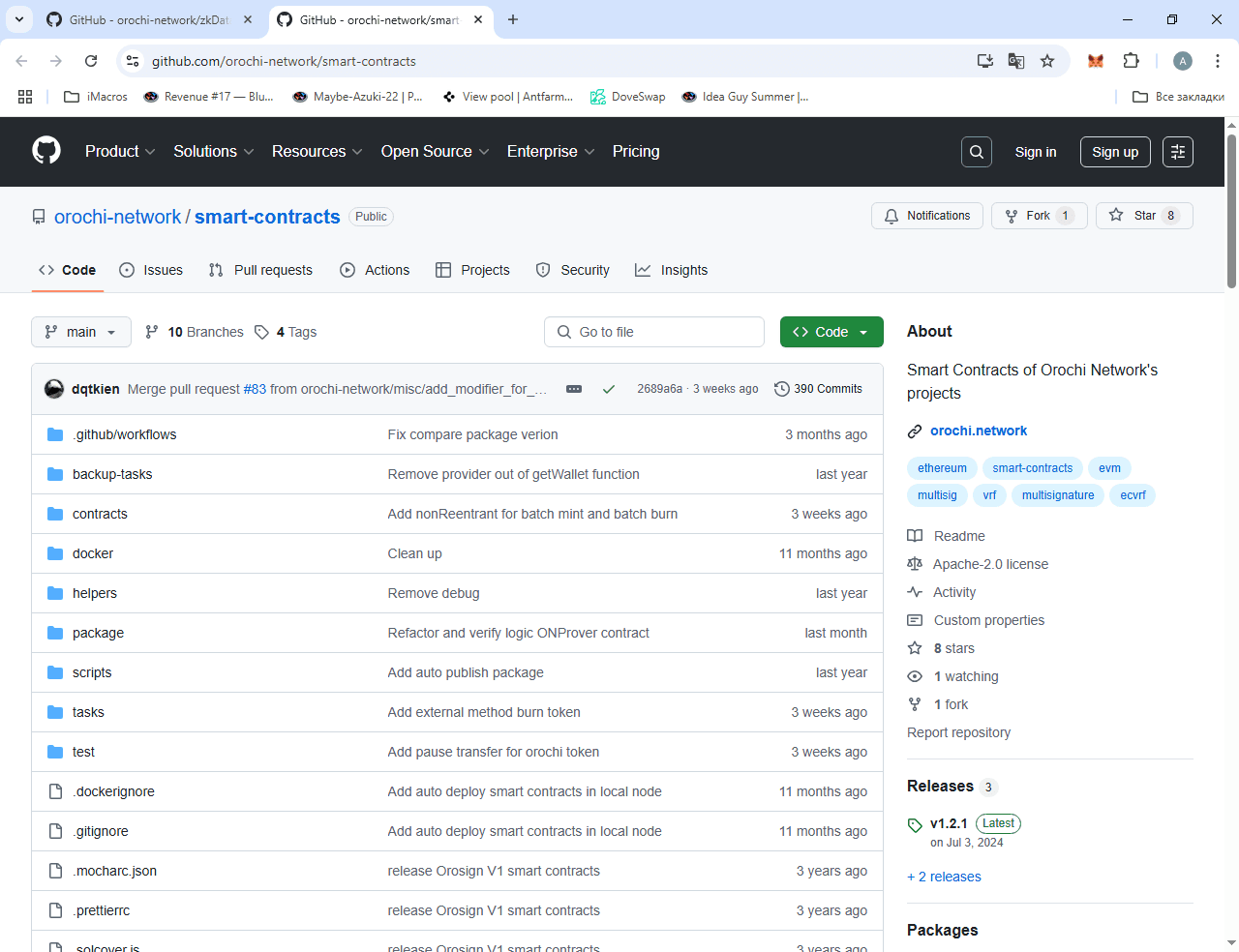The image size is (1239, 952).
Task: Open the bookmarks apps grid icon
Action: [x=25, y=97]
